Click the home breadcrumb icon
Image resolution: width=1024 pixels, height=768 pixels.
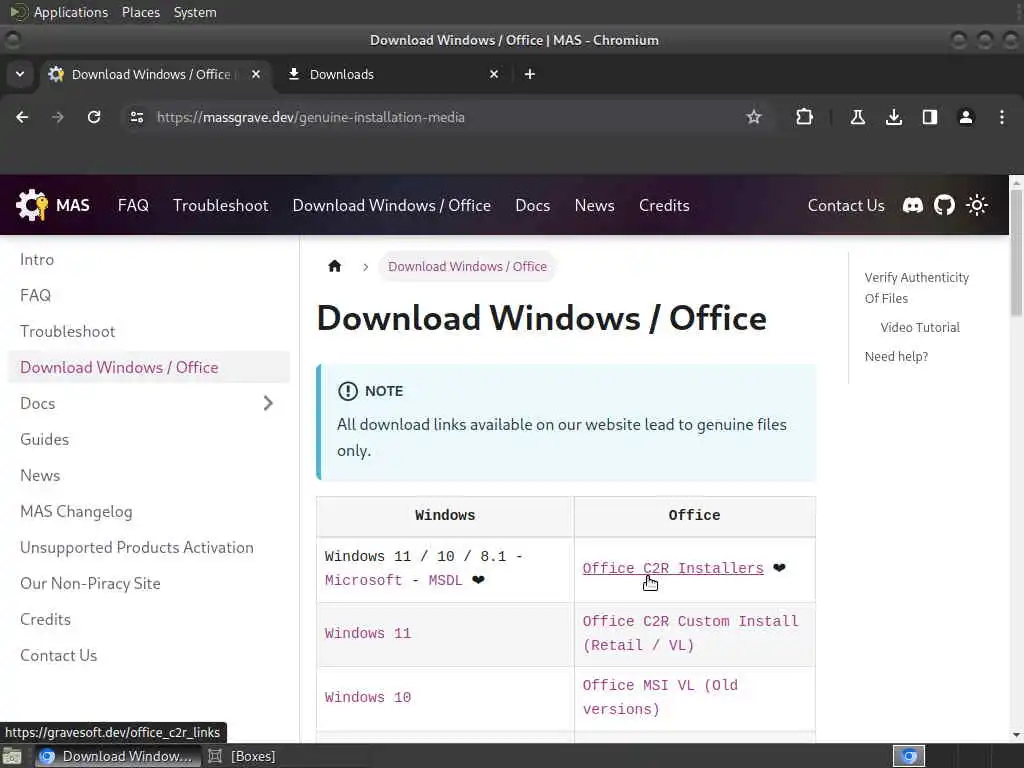(x=334, y=266)
